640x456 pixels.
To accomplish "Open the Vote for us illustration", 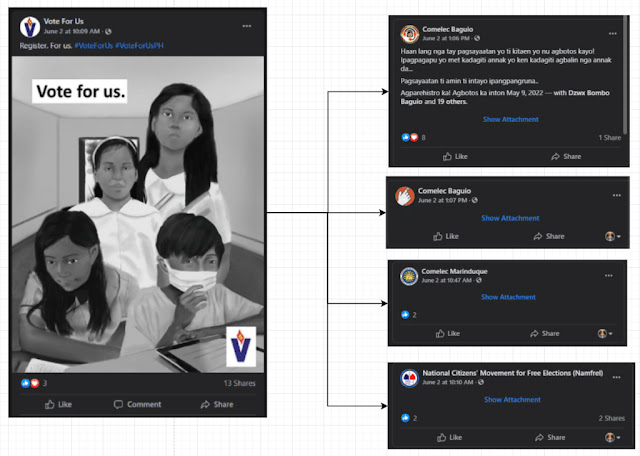I will (x=138, y=214).
